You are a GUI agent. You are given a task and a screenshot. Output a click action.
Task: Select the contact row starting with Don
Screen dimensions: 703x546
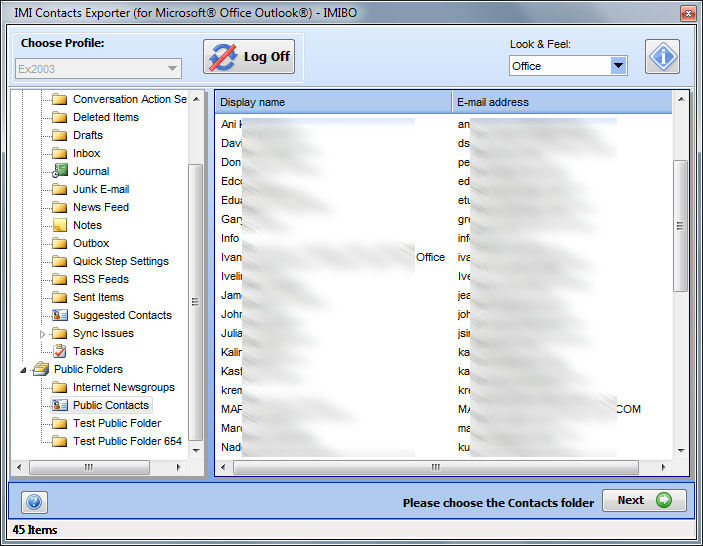coord(443,162)
